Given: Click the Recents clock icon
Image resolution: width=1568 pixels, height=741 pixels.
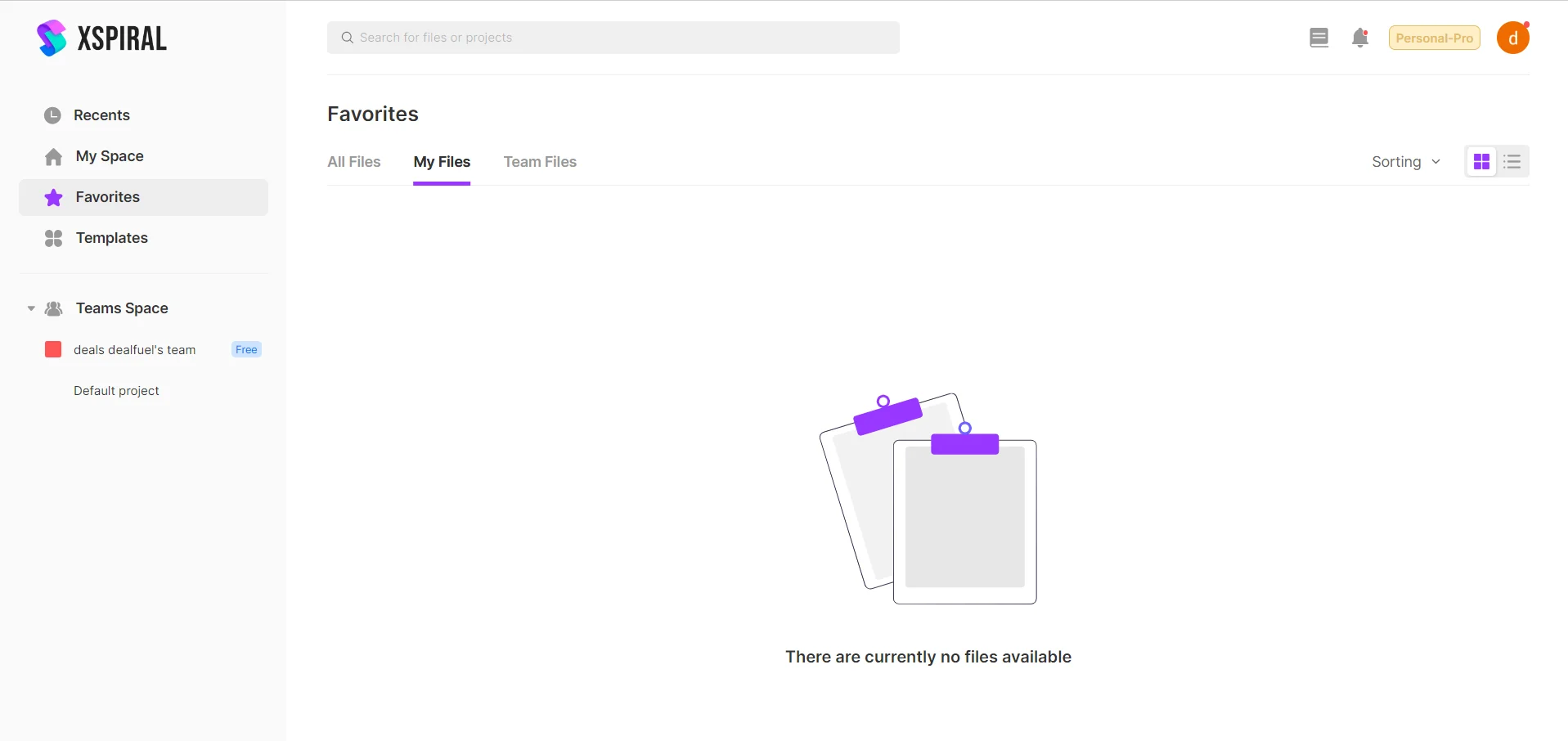Looking at the screenshot, I should tap(52, 115).
